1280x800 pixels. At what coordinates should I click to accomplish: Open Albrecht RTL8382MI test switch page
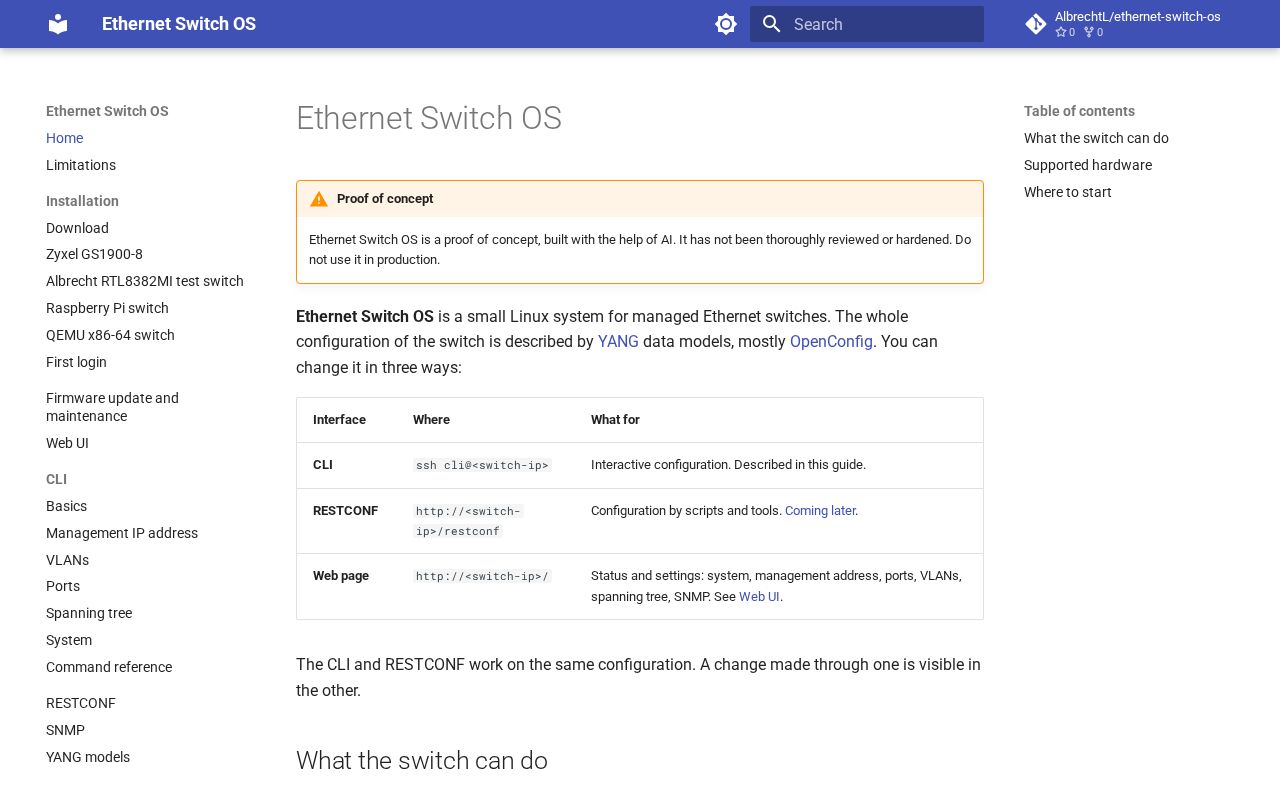(145, 281)
